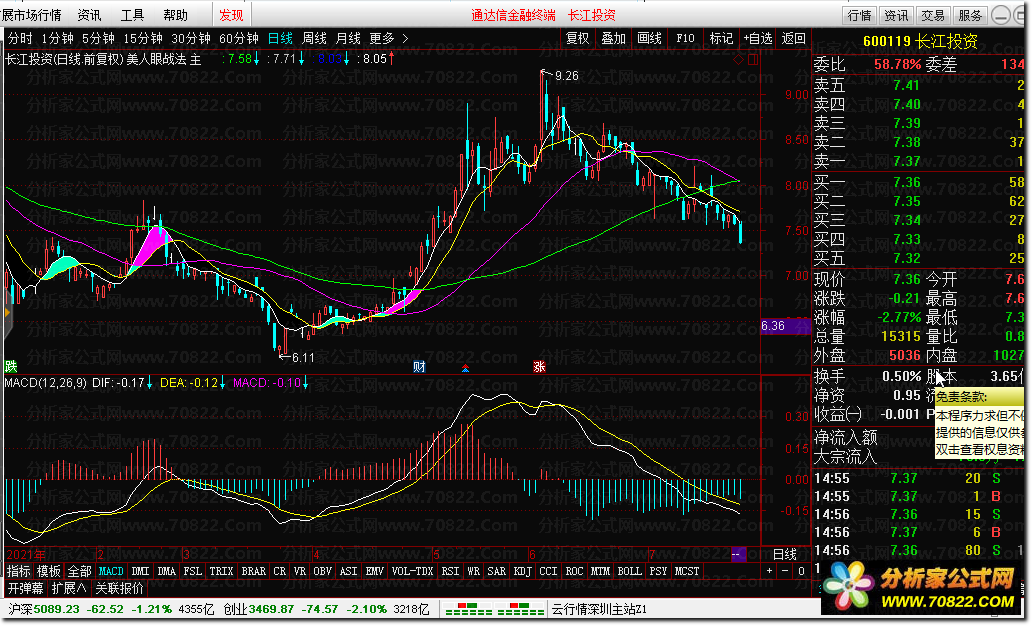
Task: Open F10 company information
Action: [x=685, y=38]
